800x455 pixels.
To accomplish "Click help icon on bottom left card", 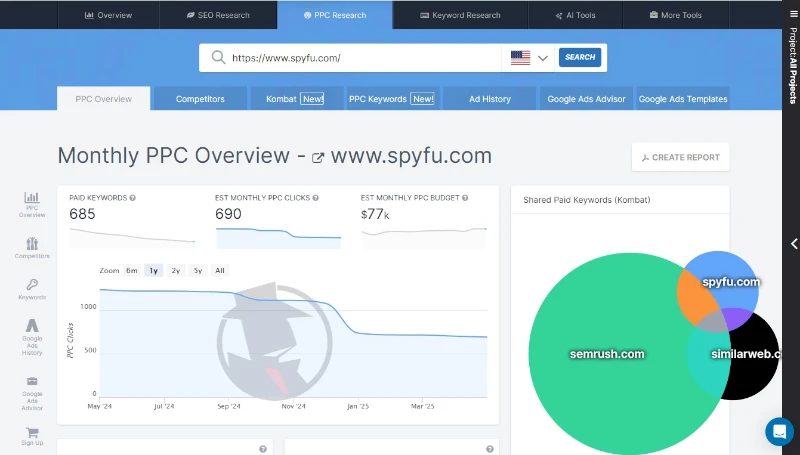I will click(263, 449).
